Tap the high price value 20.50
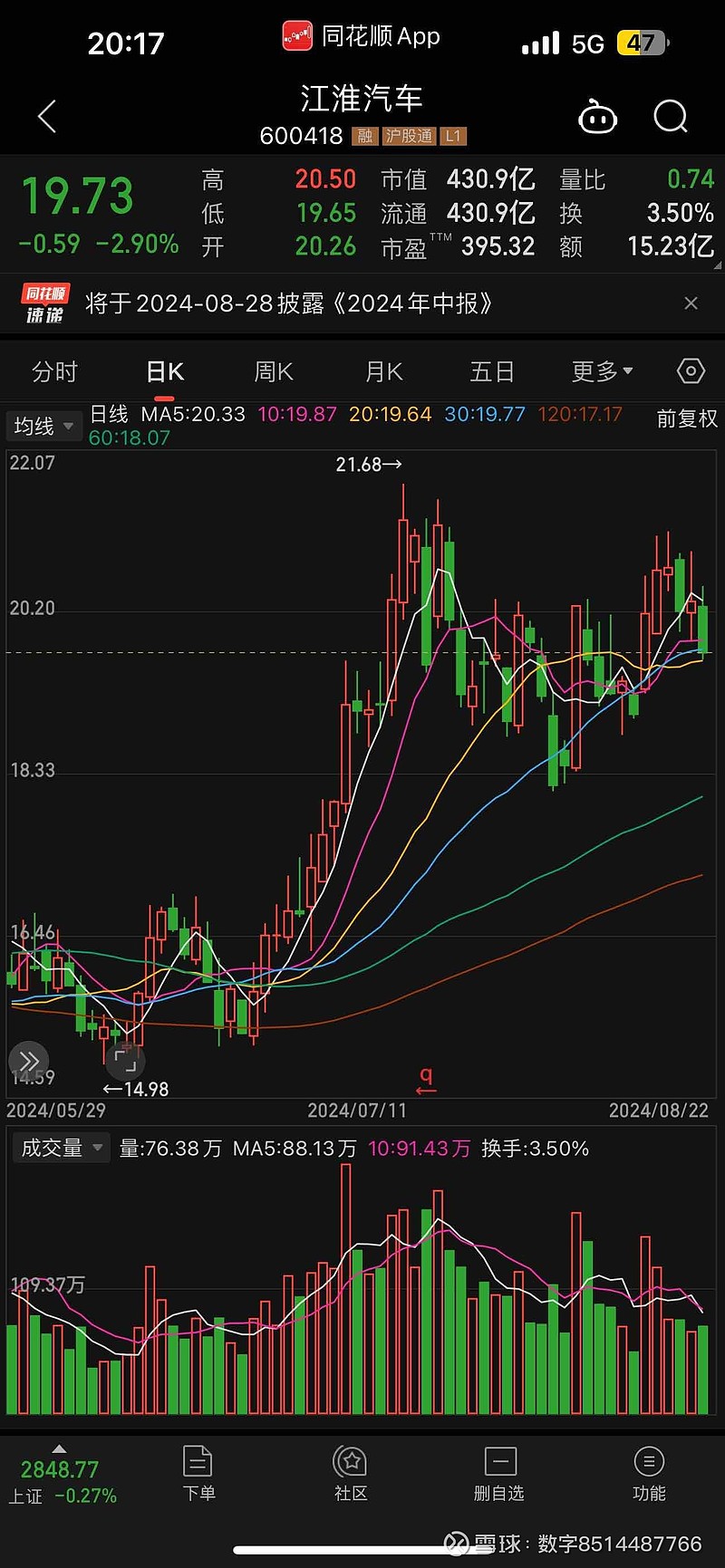This screenshot has height=1568, width=725. 325,179
